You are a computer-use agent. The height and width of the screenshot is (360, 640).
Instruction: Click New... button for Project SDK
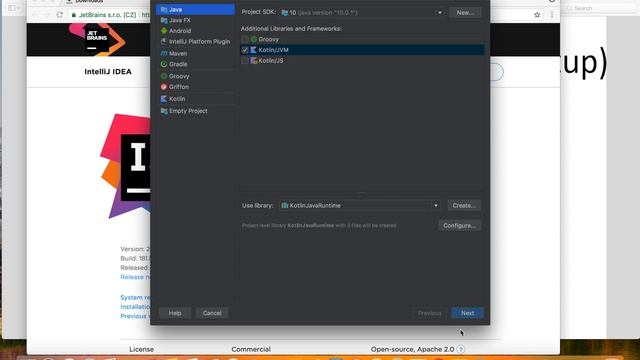pyautogui.click(x=465, y=12)
